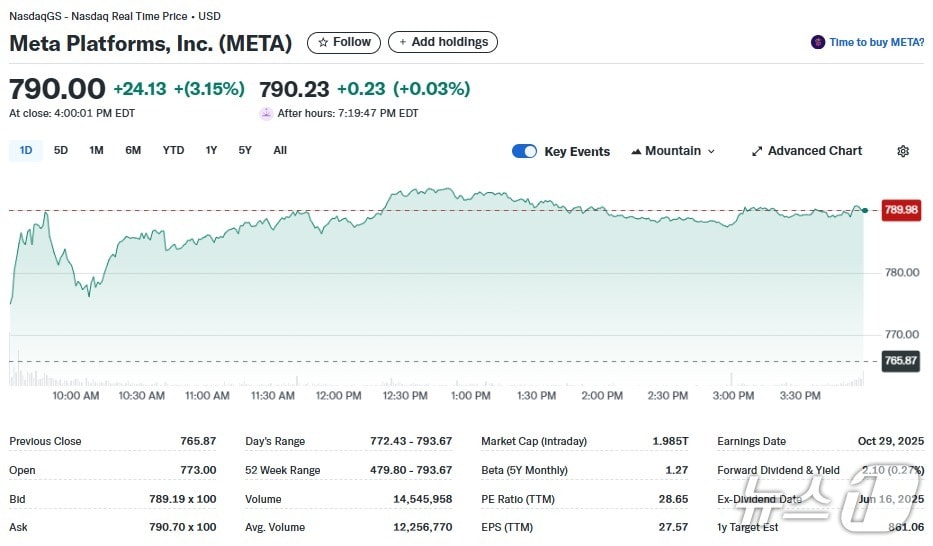Expand the Mountain chart style dropdown

pyautogui.click(x=673, y=151)
